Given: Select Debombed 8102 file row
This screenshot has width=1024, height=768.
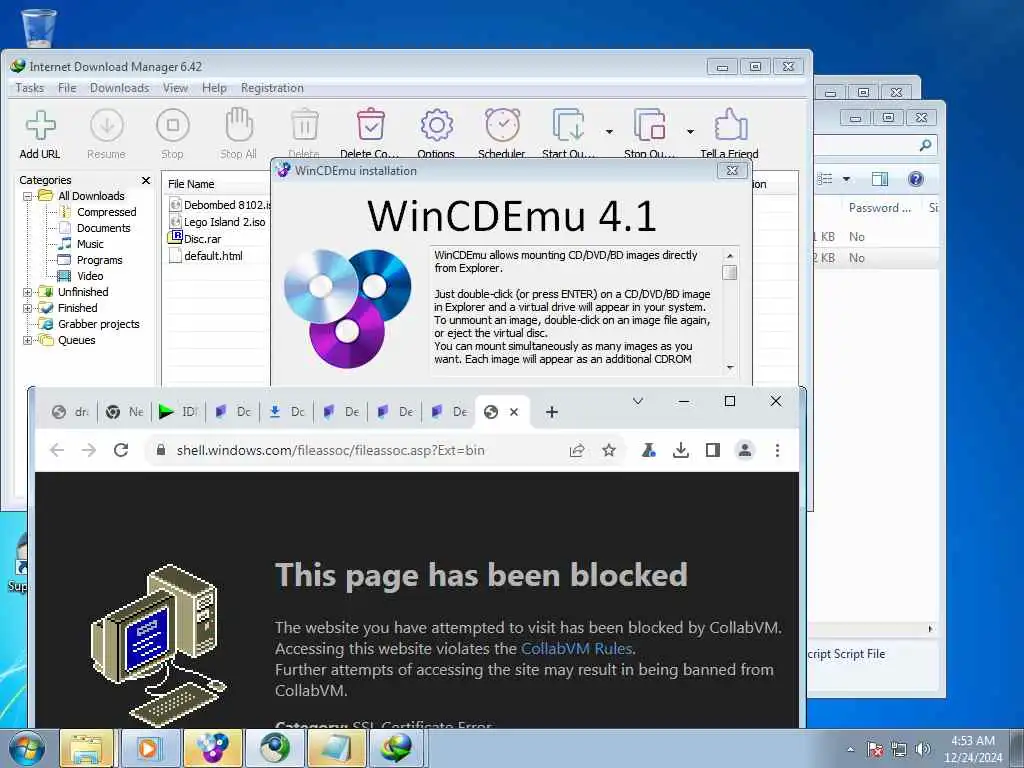Looking at the screenshot, I should [219, 205].
